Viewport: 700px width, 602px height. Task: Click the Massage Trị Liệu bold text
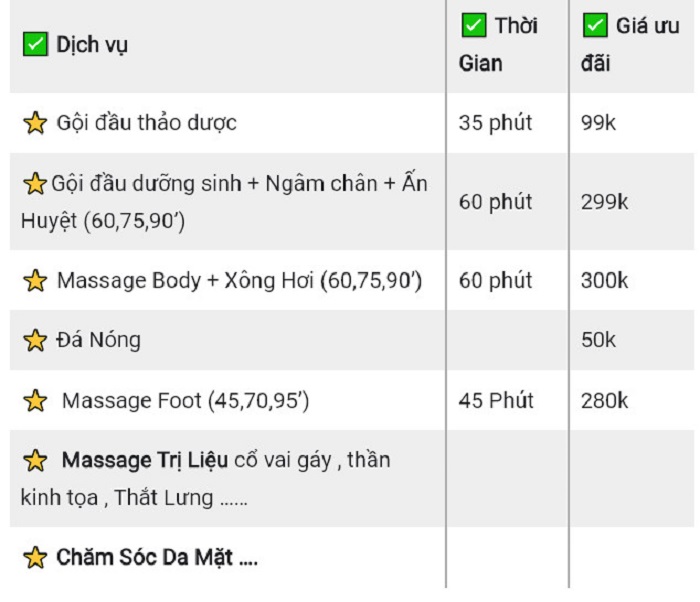(x=145, y=460)
